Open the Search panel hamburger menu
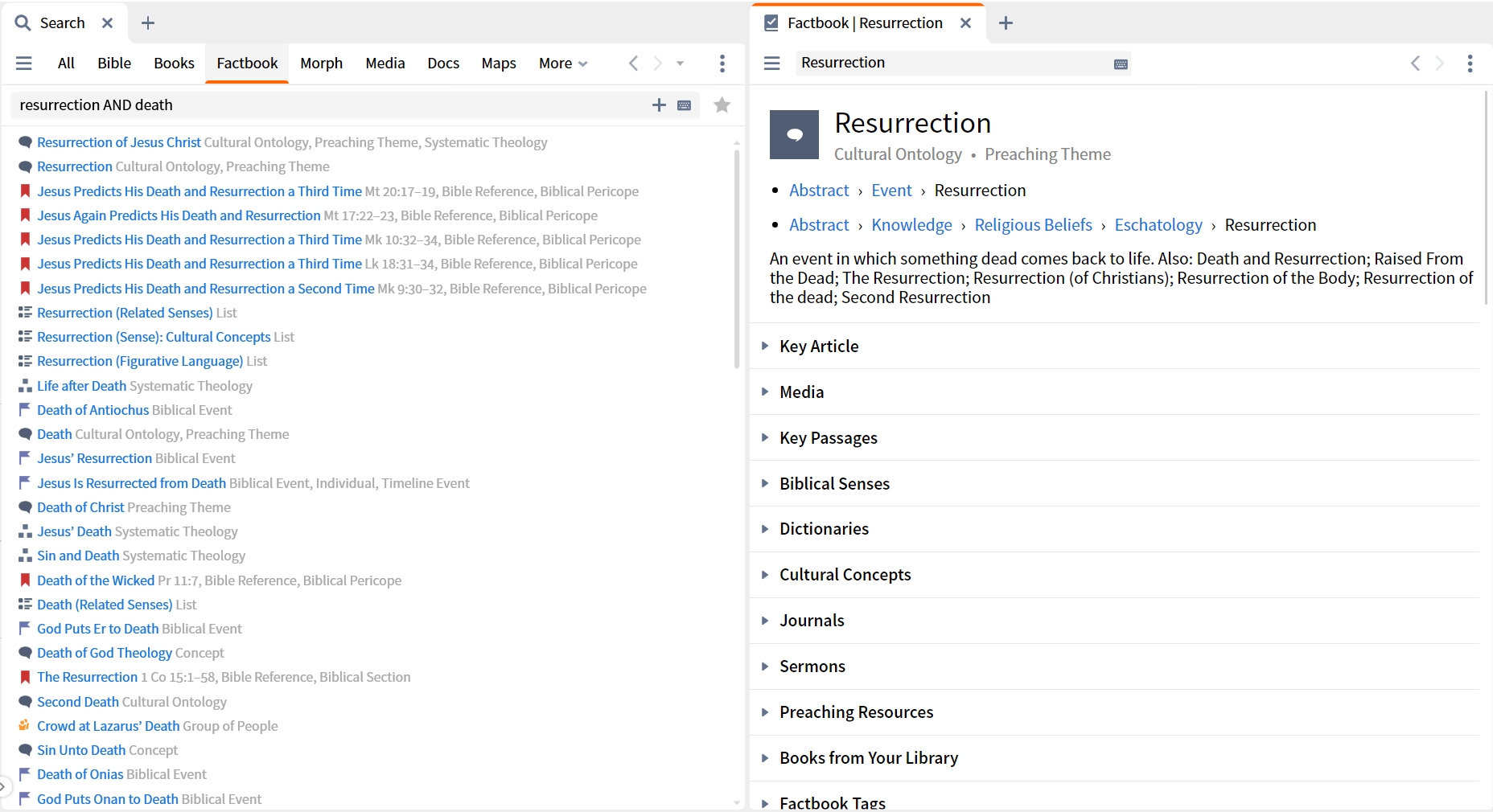This screenshot has height=812, width=1493. click(24, 64)
